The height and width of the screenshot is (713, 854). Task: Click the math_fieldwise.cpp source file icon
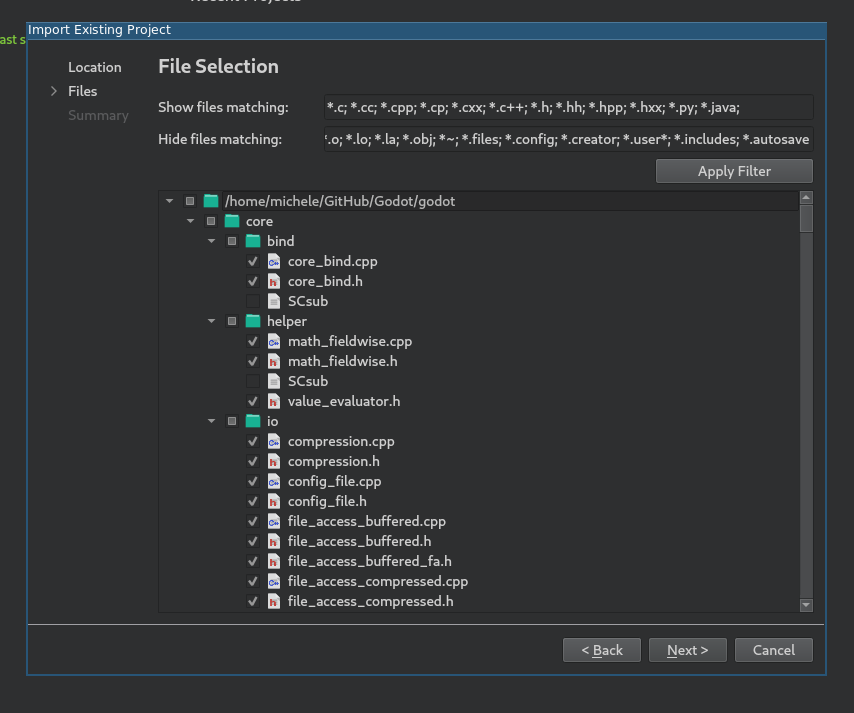(x=274, y=341)
